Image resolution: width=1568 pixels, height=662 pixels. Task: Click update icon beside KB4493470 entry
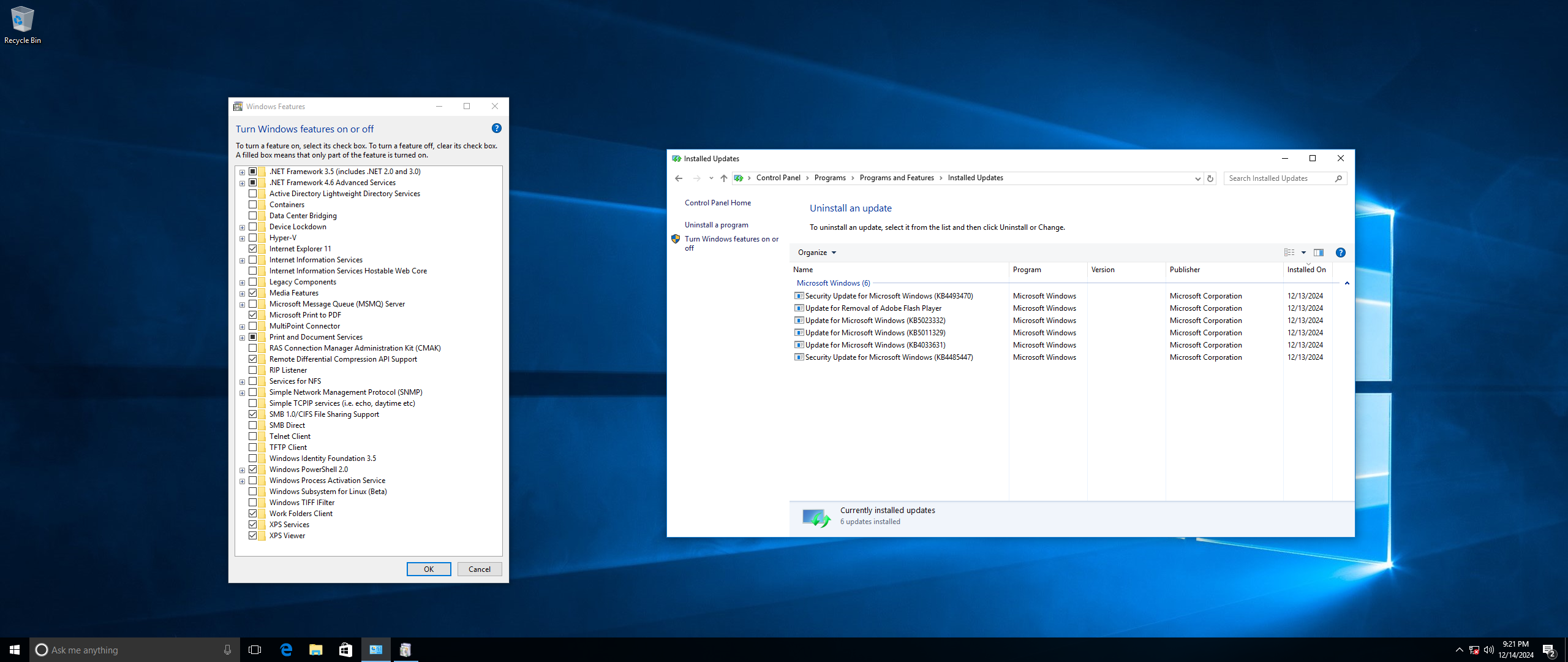point(799,296)
